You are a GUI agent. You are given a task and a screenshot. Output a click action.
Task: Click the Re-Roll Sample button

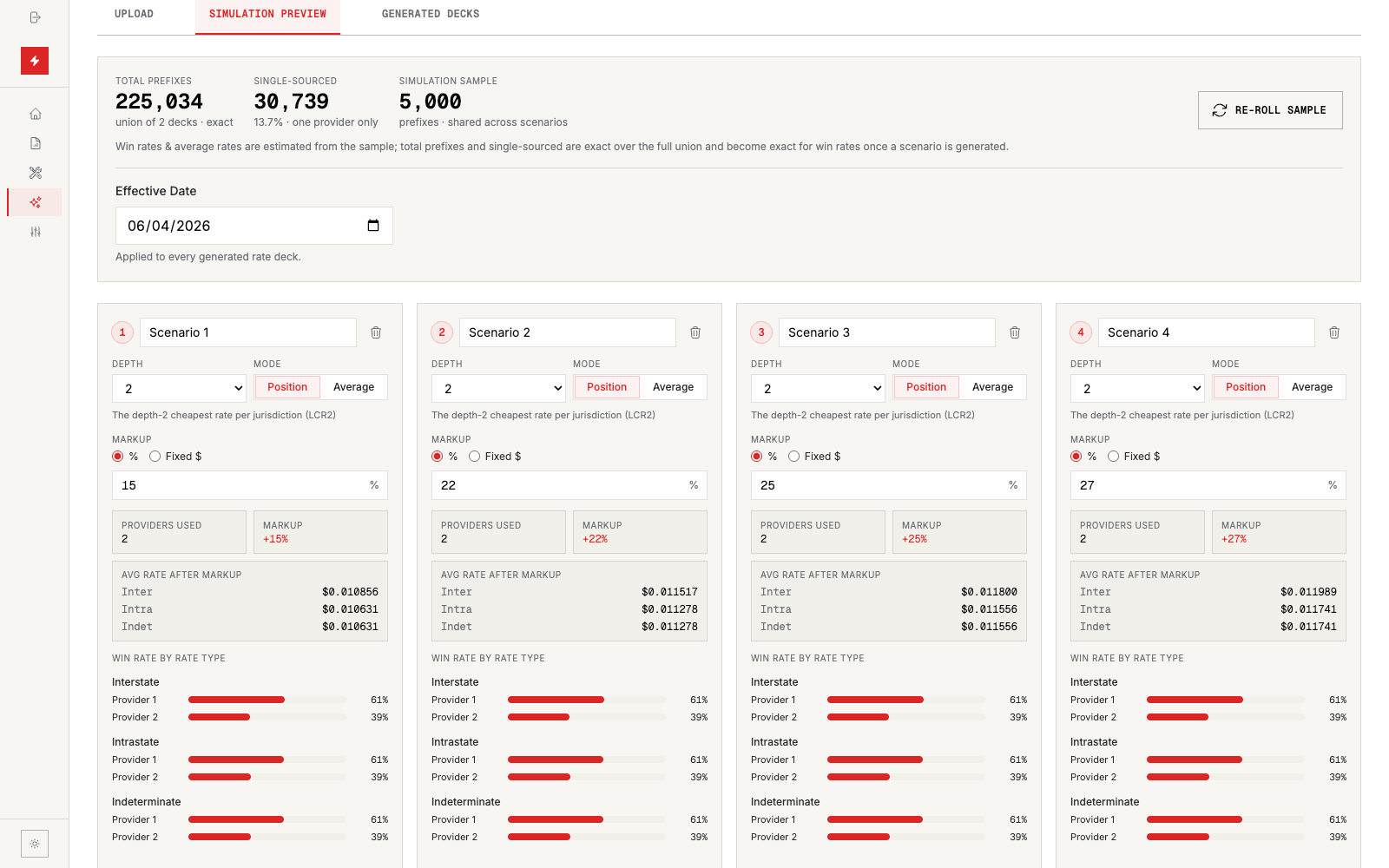click(x=1270, y=110)
